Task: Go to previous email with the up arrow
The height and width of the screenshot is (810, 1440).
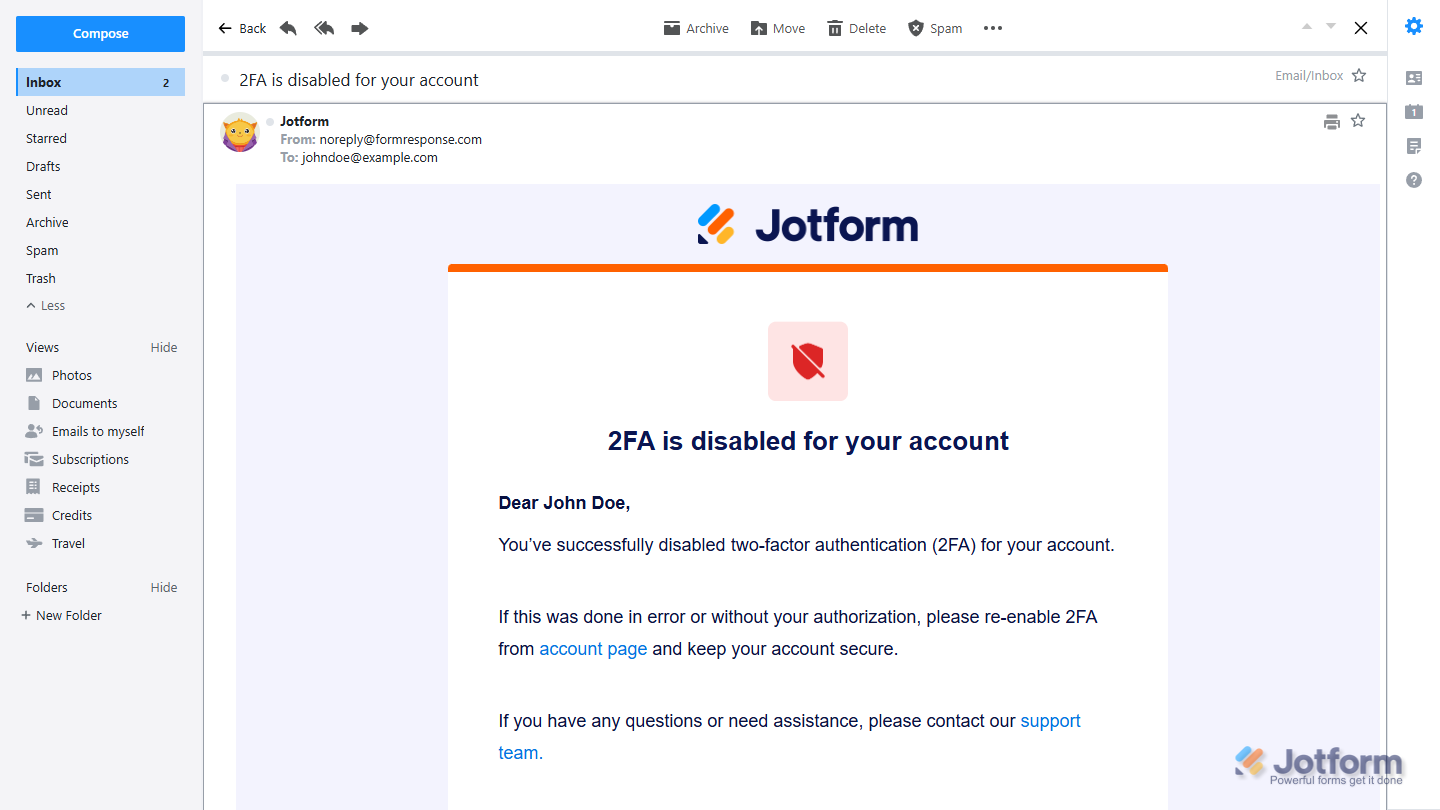Action: [1306, 27]
